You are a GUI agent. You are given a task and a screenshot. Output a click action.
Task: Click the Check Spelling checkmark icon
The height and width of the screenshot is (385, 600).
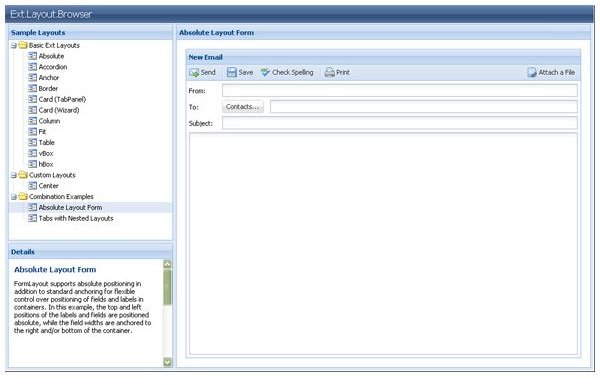tap(265, 72)
